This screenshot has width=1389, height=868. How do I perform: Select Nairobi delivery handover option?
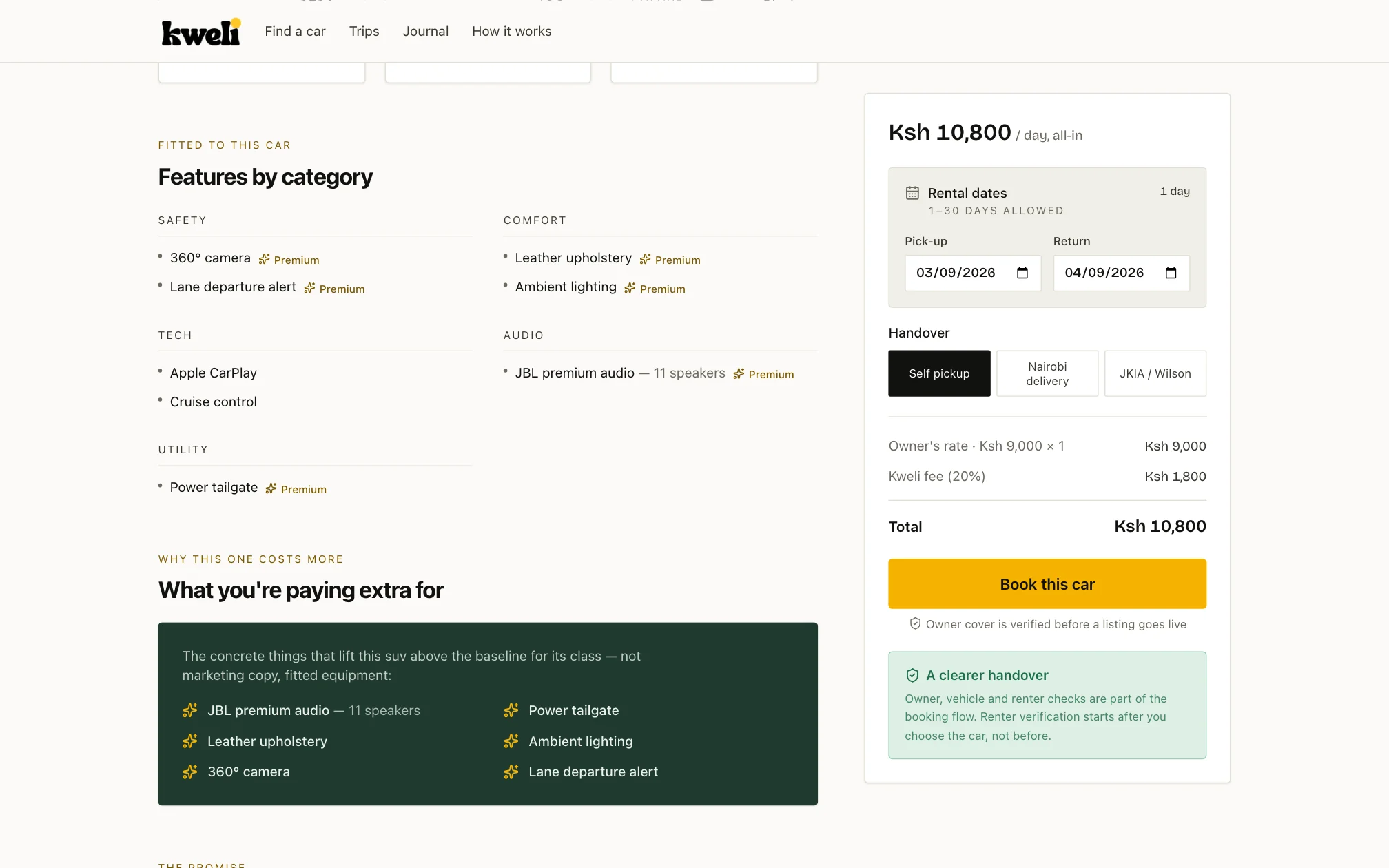point(1047,373)
